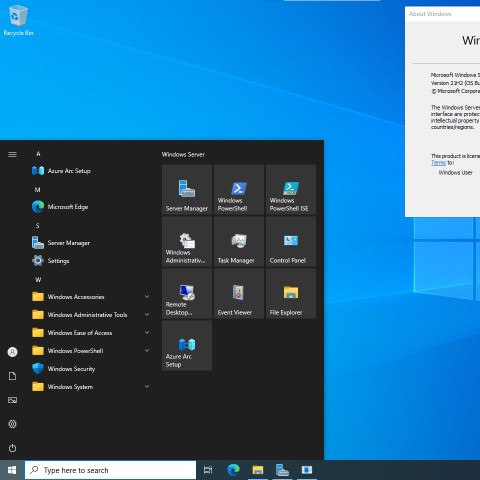Click Windows User text in About Windows
The height and width of the screenshot is (480, 480).
pyautogui.click(x=455, y=172)
